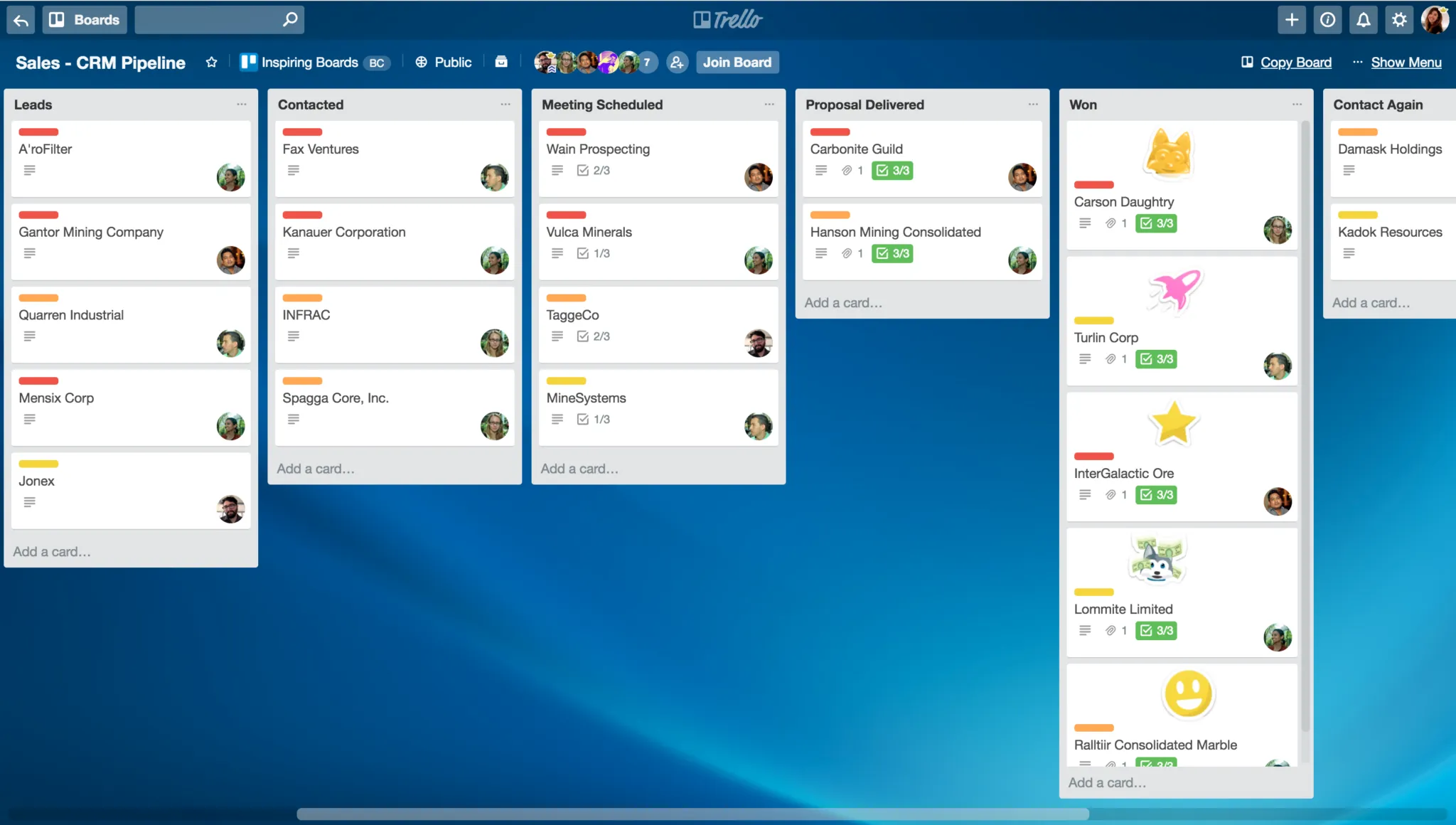The height and width of the screenshot is (825, 1456).
Task: Open the Leads list options menu
Action: tap(242, 105)
